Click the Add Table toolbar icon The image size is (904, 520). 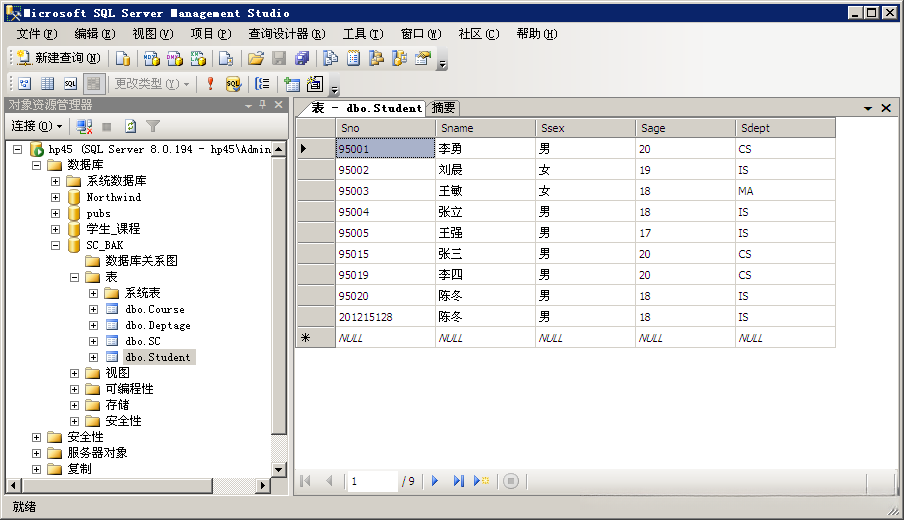[x=291, y=84]
